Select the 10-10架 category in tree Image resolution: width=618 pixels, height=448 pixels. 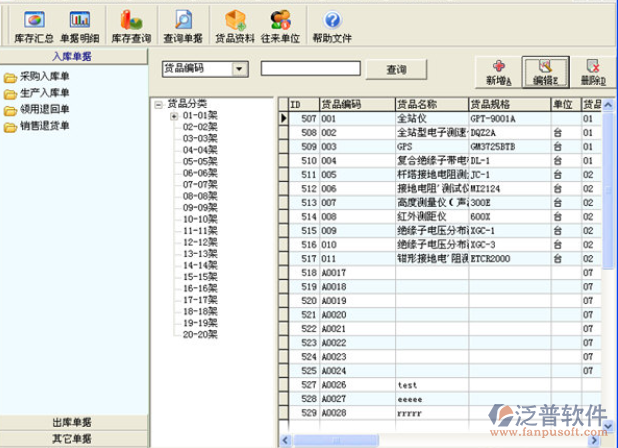click(x=200, y=219)
